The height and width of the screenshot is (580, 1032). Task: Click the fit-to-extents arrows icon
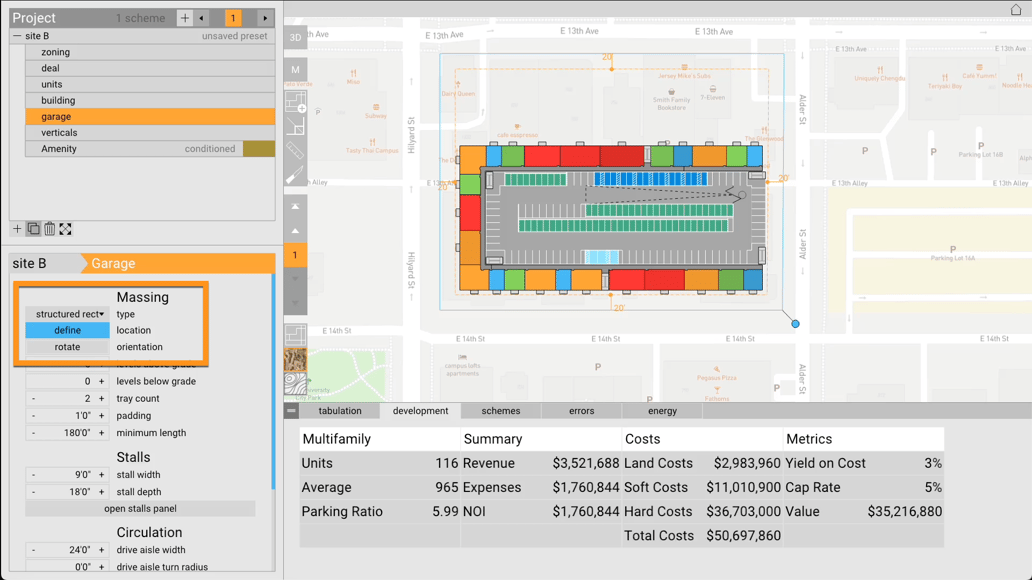pyautogui.click(x=65, y=229)
